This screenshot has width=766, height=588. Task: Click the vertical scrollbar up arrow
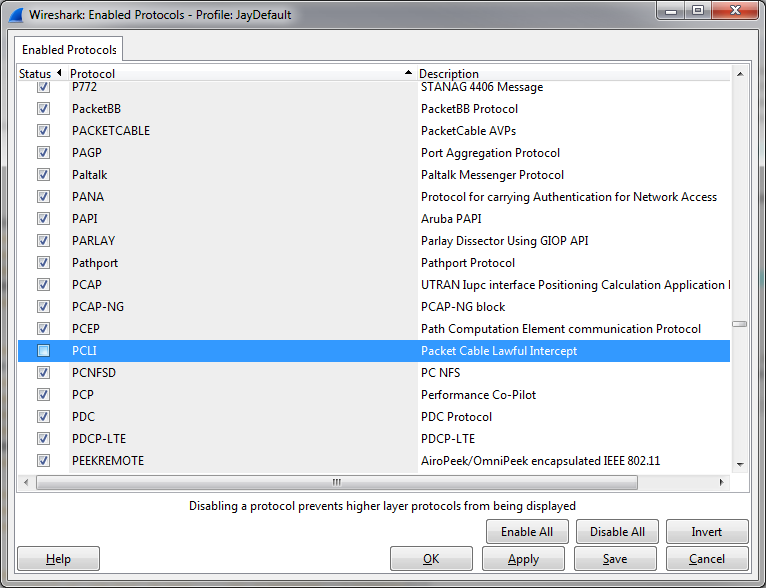tap(740, 74)
